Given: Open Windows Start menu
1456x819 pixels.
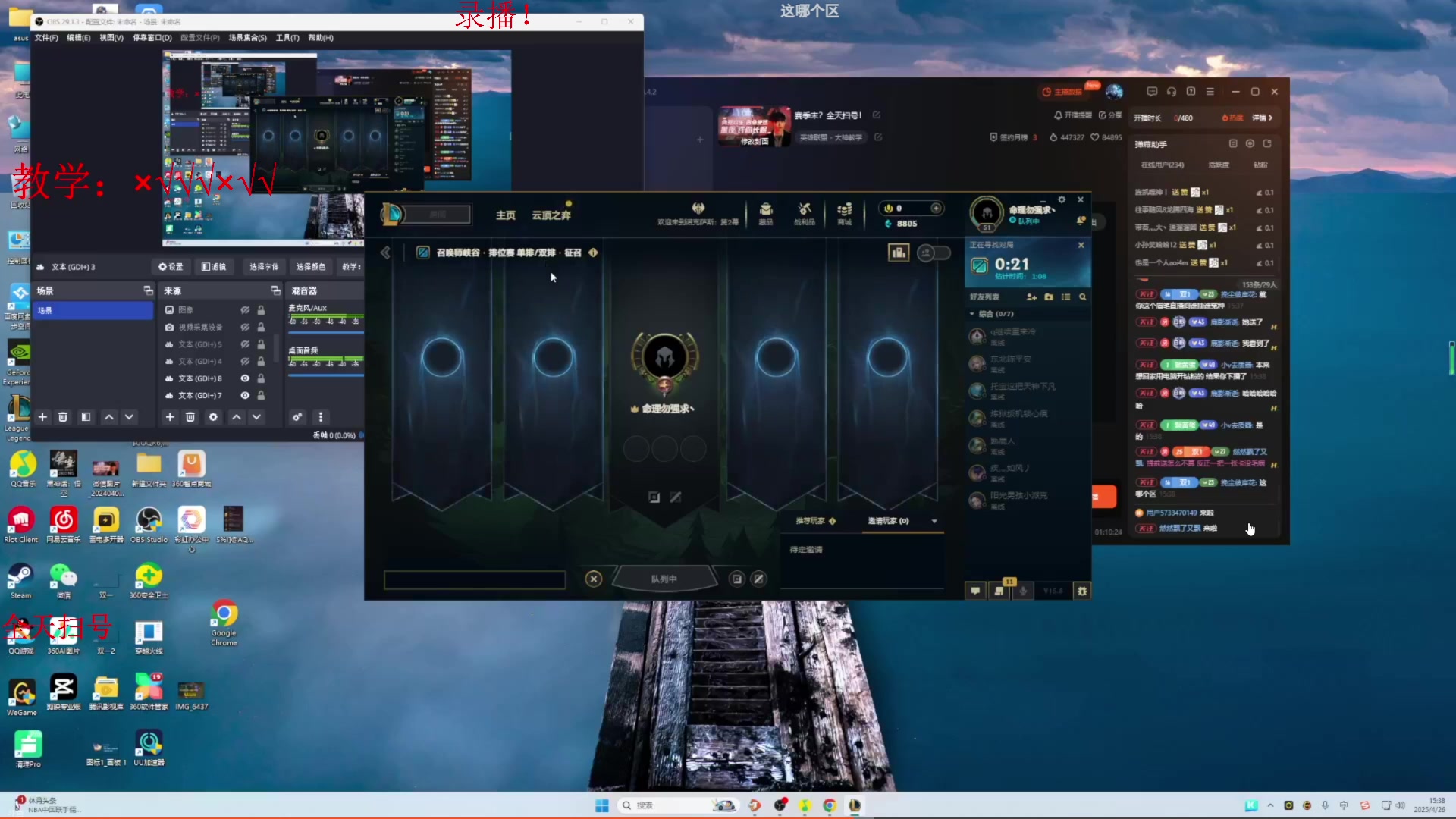Looking at the screenshot, I should click(x=602, y=805).
